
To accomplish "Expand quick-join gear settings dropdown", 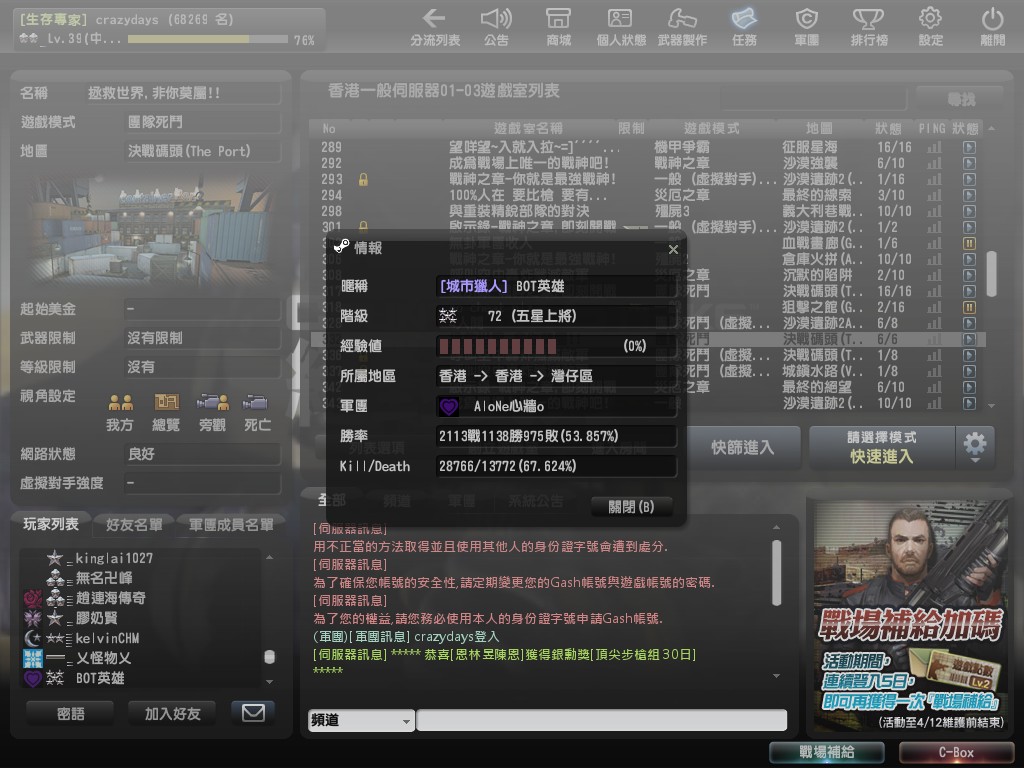I will 974,446.
